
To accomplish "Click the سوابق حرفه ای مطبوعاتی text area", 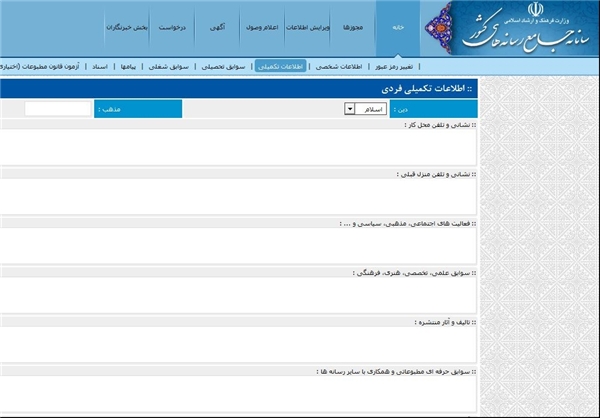I will [x=238, y=394].
